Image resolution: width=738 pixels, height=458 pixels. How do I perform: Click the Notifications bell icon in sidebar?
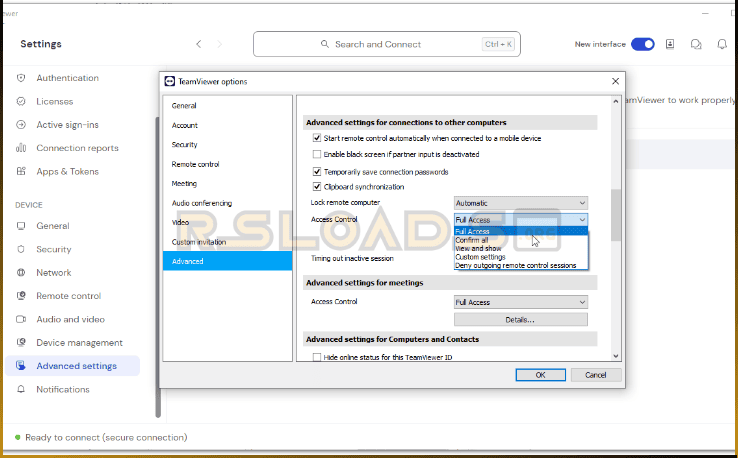21,389
